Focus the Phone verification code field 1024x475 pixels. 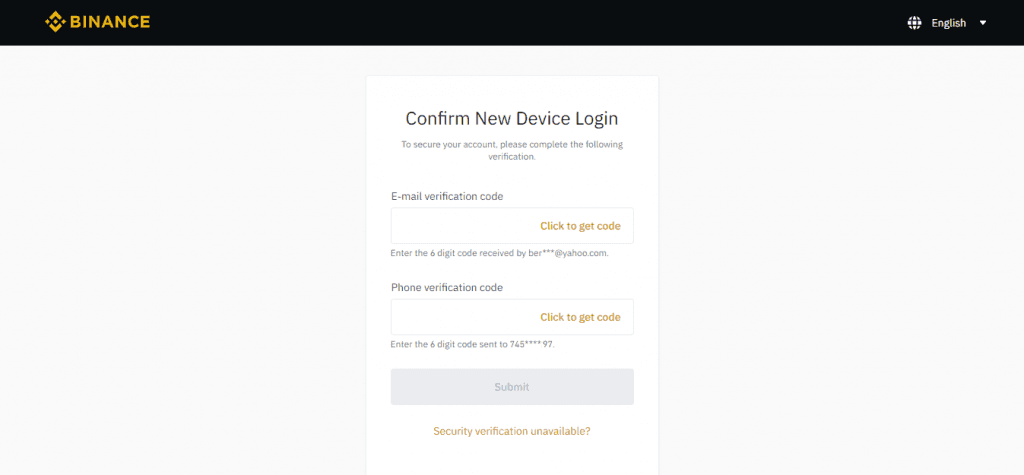click(x=460, y=317)
